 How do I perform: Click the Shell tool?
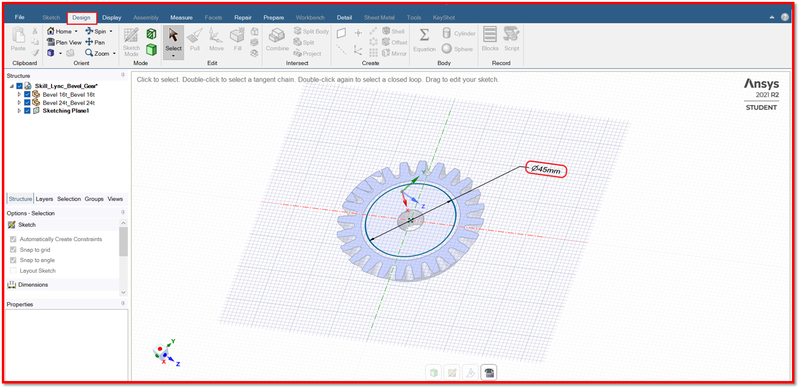point(393,31)
